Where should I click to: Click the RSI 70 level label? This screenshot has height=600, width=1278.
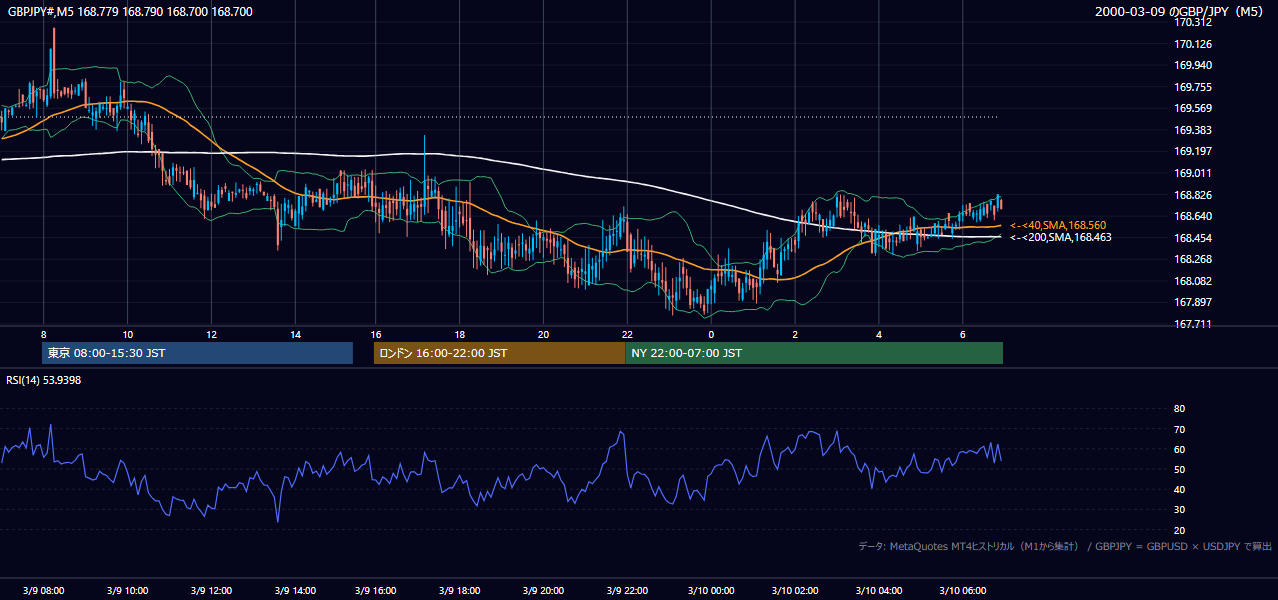(x=1179, y=429)
